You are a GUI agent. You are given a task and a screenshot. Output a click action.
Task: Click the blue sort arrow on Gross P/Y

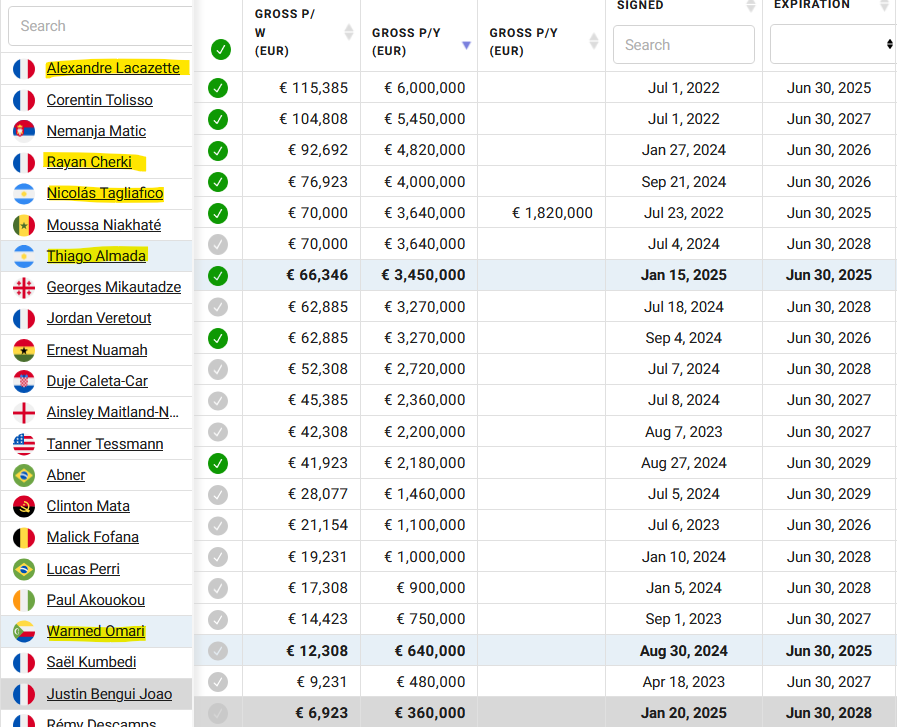[x=466, y=45]
